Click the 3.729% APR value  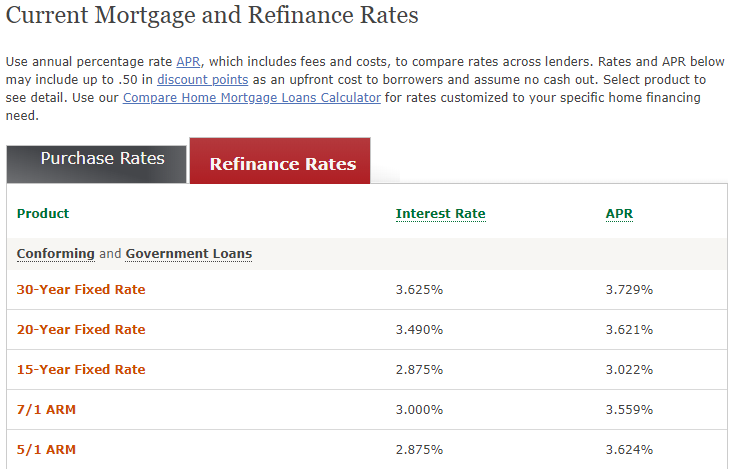[x=629, y=290]
